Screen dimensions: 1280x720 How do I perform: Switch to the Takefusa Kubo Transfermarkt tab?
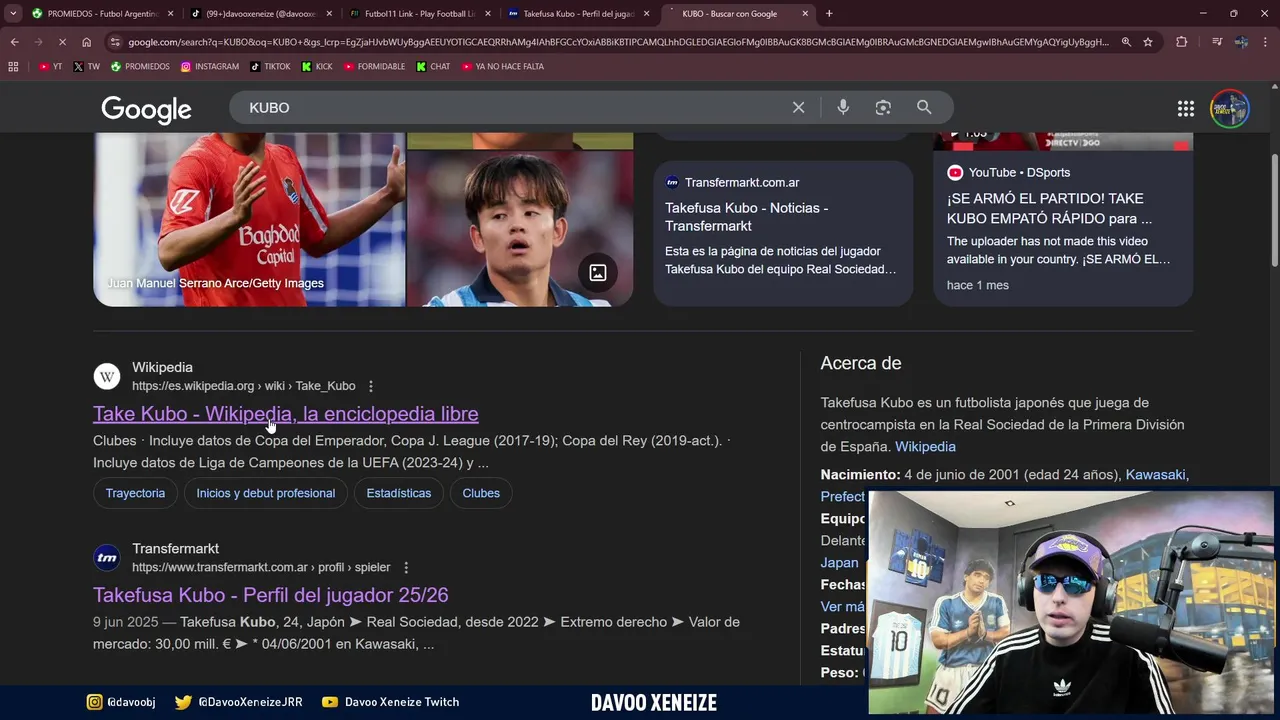[579, 14]
